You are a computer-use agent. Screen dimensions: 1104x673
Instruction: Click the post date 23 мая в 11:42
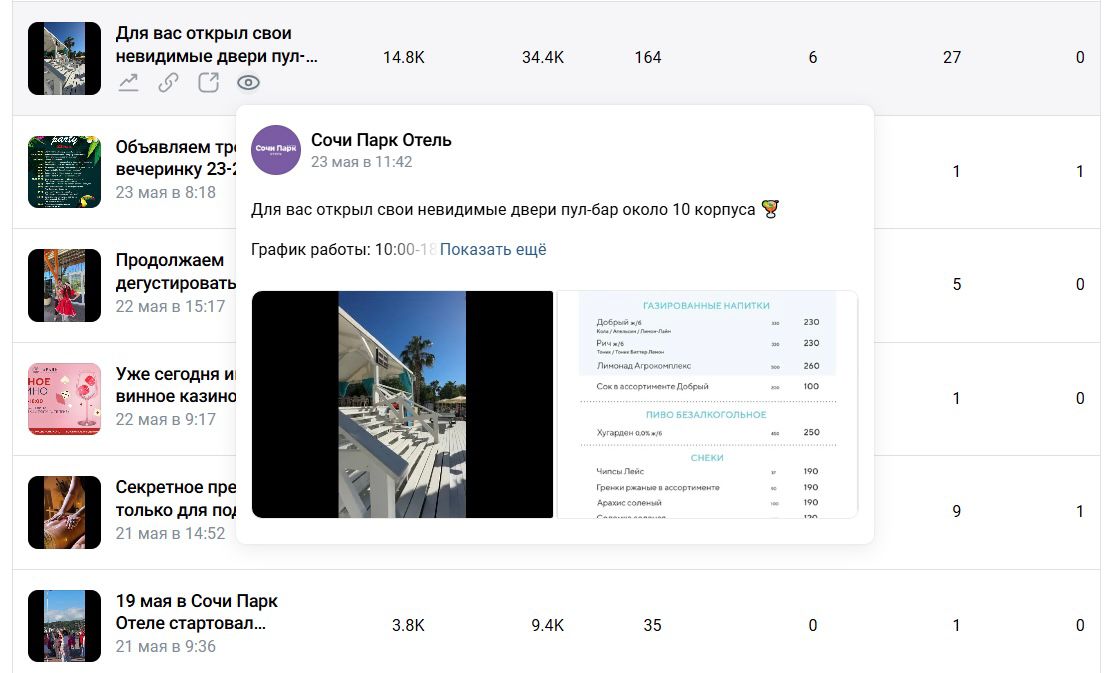[362, 162]
